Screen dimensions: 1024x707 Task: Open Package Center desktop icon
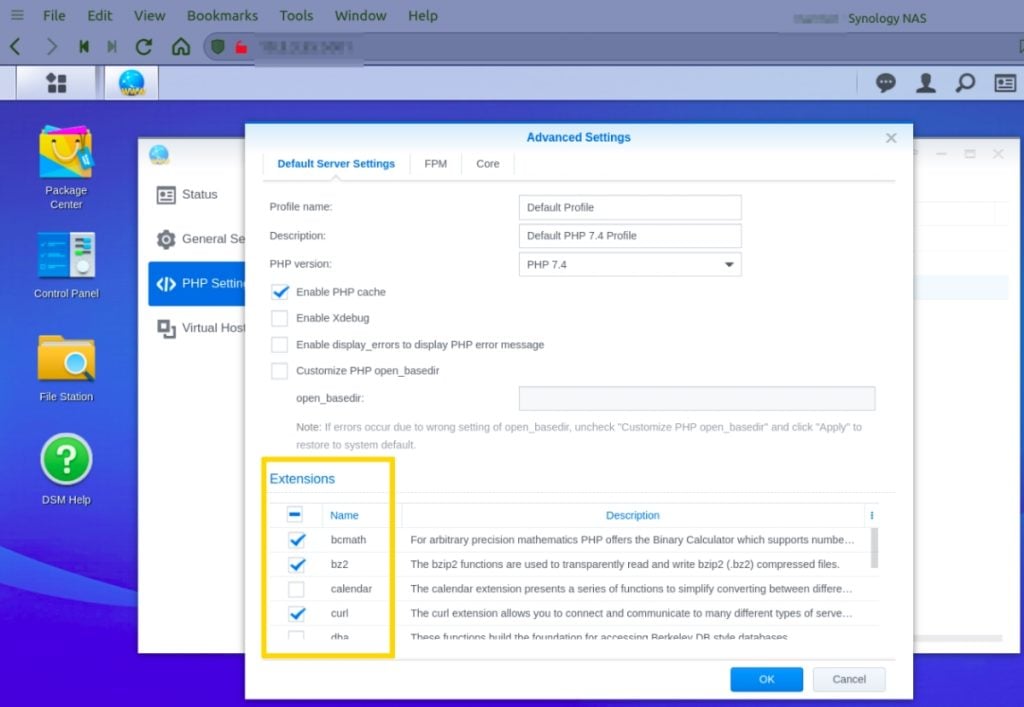tap(66, 167)
